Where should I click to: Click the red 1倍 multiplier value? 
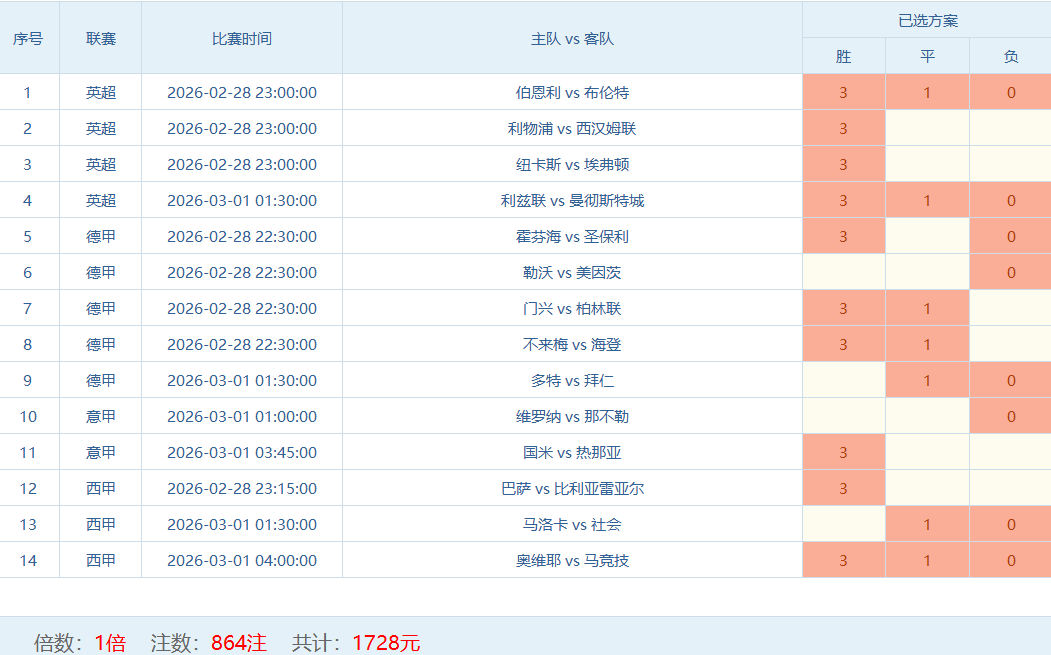click(110, 642)
